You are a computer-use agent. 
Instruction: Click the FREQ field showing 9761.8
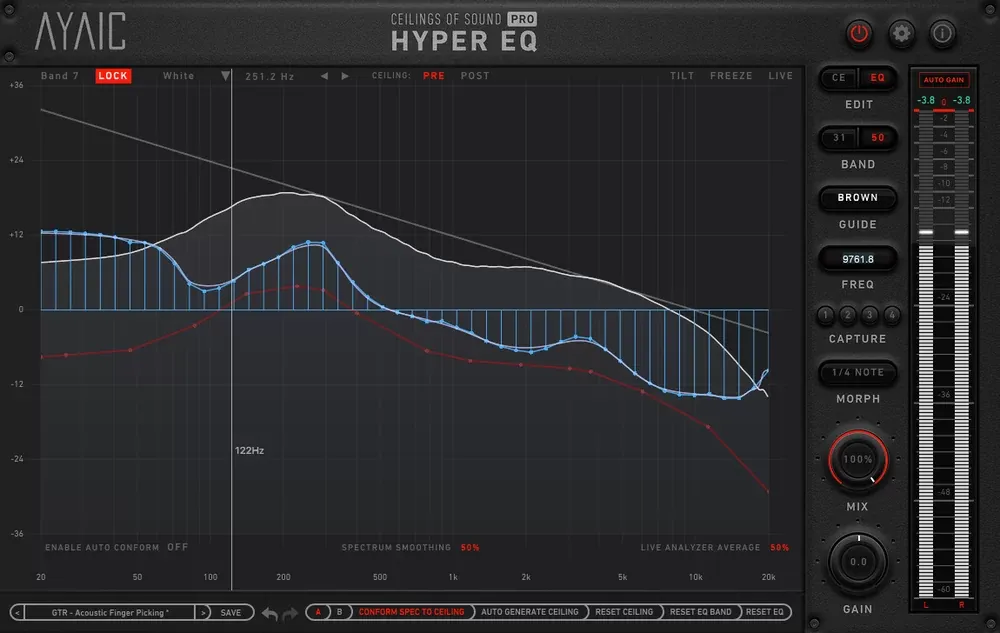tap(858, 259)
